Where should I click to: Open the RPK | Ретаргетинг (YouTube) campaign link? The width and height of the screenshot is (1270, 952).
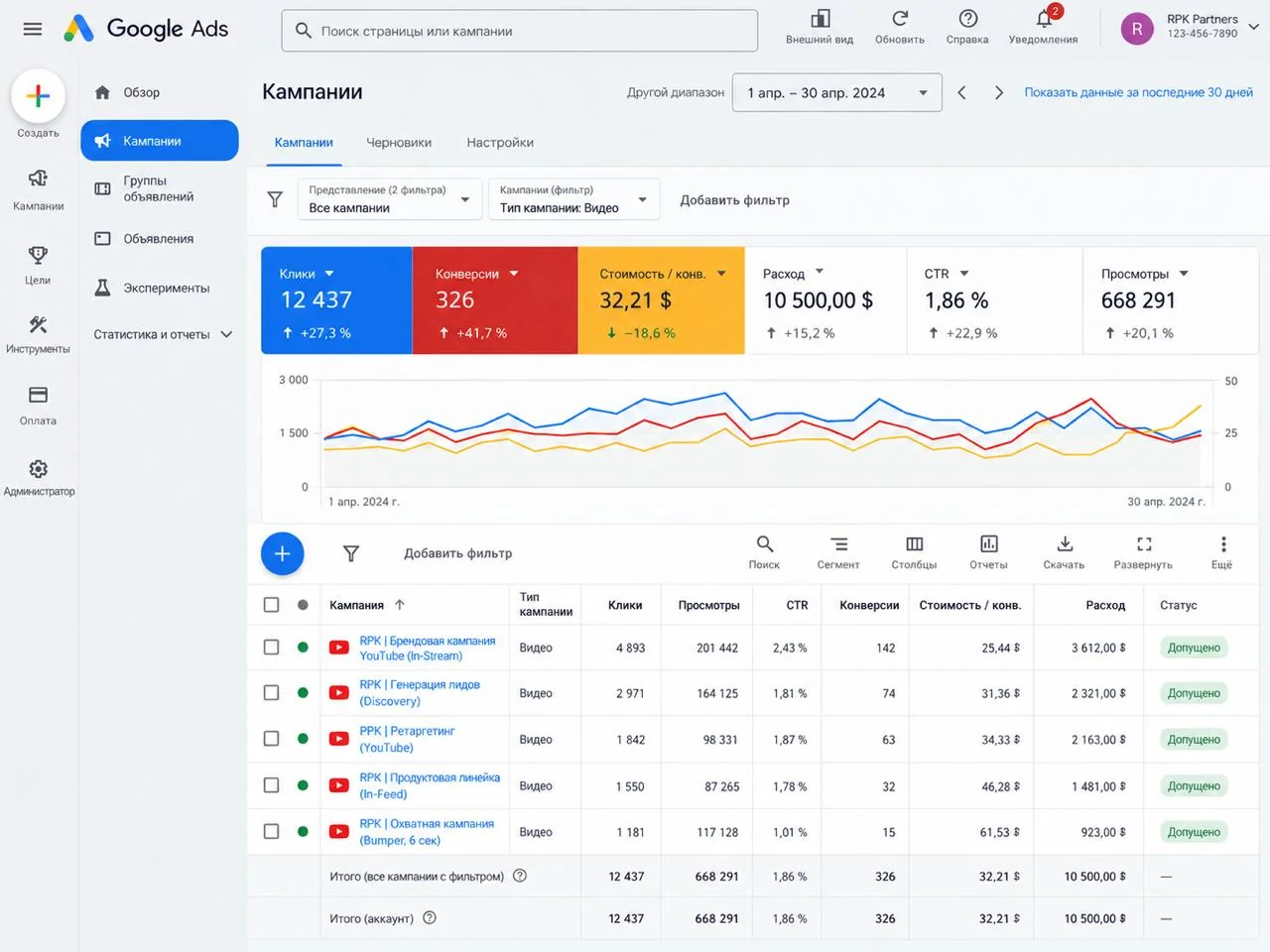click(407, 740)
